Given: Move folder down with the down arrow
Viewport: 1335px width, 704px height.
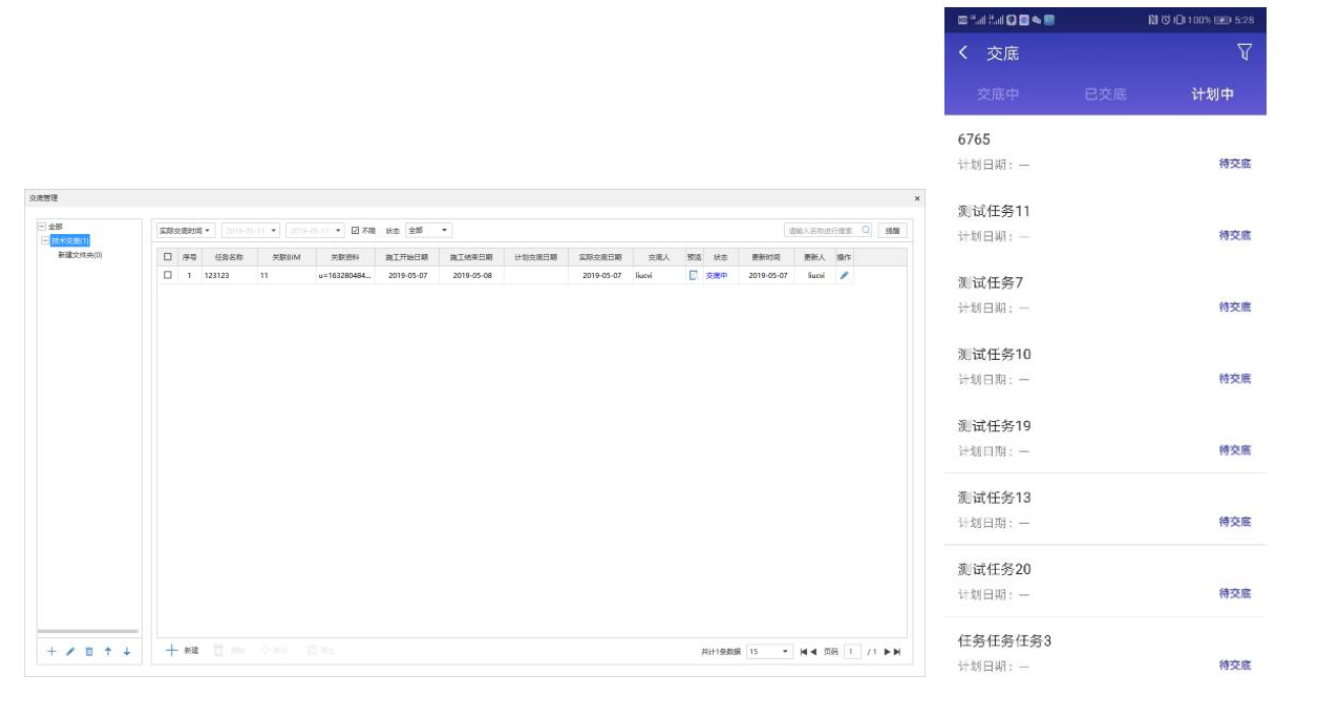Looking at the screenshot, I should (127, 651).
